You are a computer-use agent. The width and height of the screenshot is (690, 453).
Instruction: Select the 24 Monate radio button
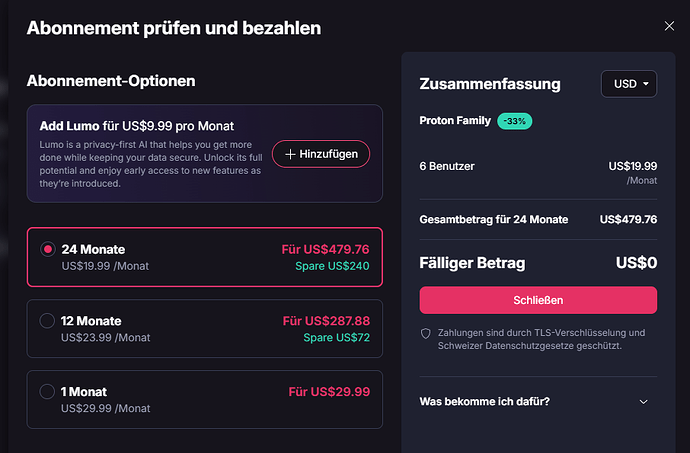pyautogui.click(x=48, y=249)
